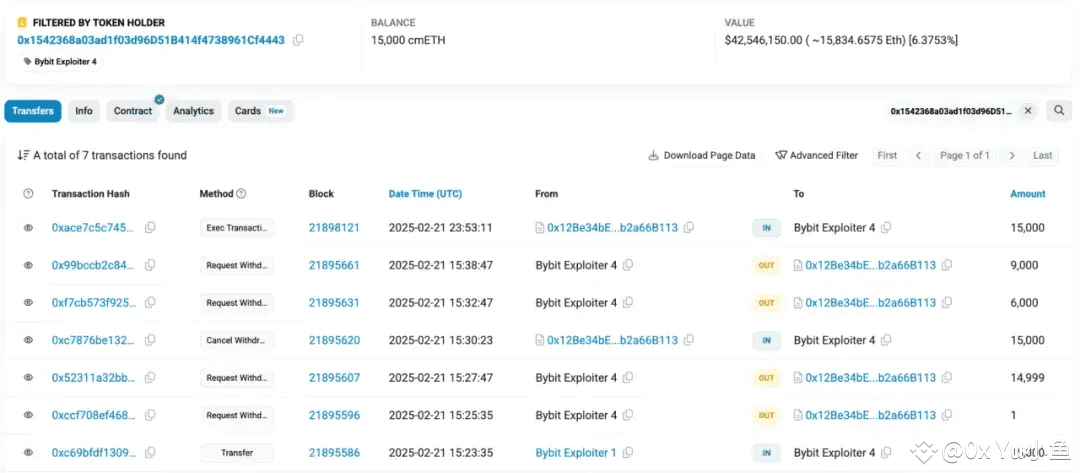Viewport: 1080px width, 473px height.
Task: Copy the token holder address
Action: click(x=298, y=40)
